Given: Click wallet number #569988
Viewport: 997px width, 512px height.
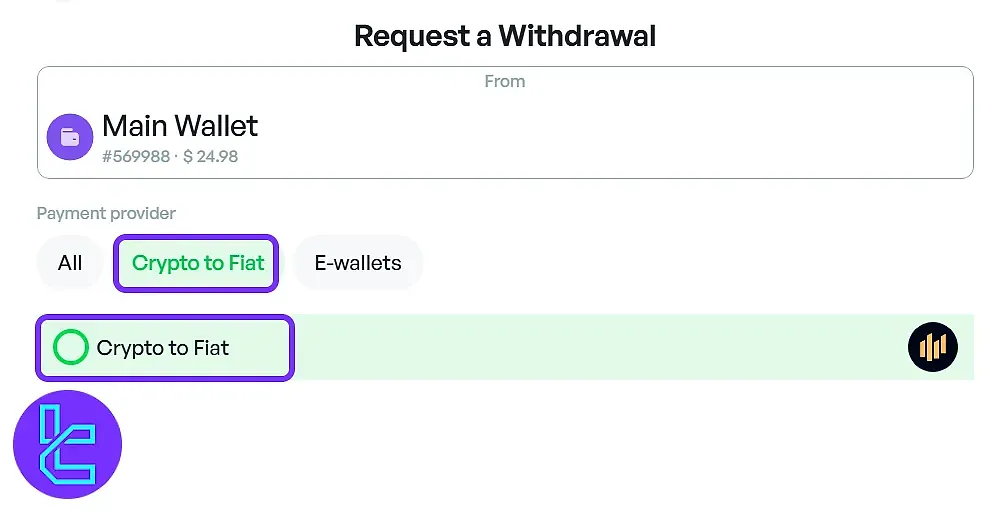Looking at the screenshot, I should coord(136,156).
